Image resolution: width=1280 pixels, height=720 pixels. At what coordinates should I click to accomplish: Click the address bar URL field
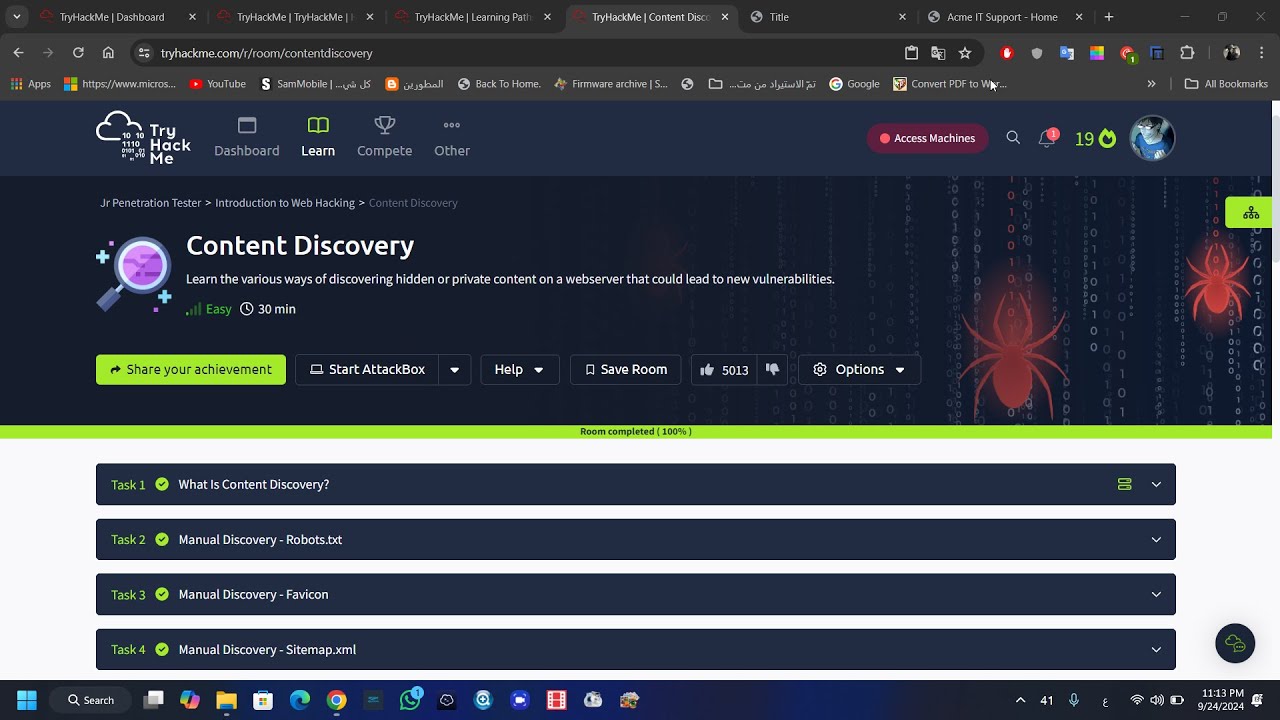(x=520, y=53)
